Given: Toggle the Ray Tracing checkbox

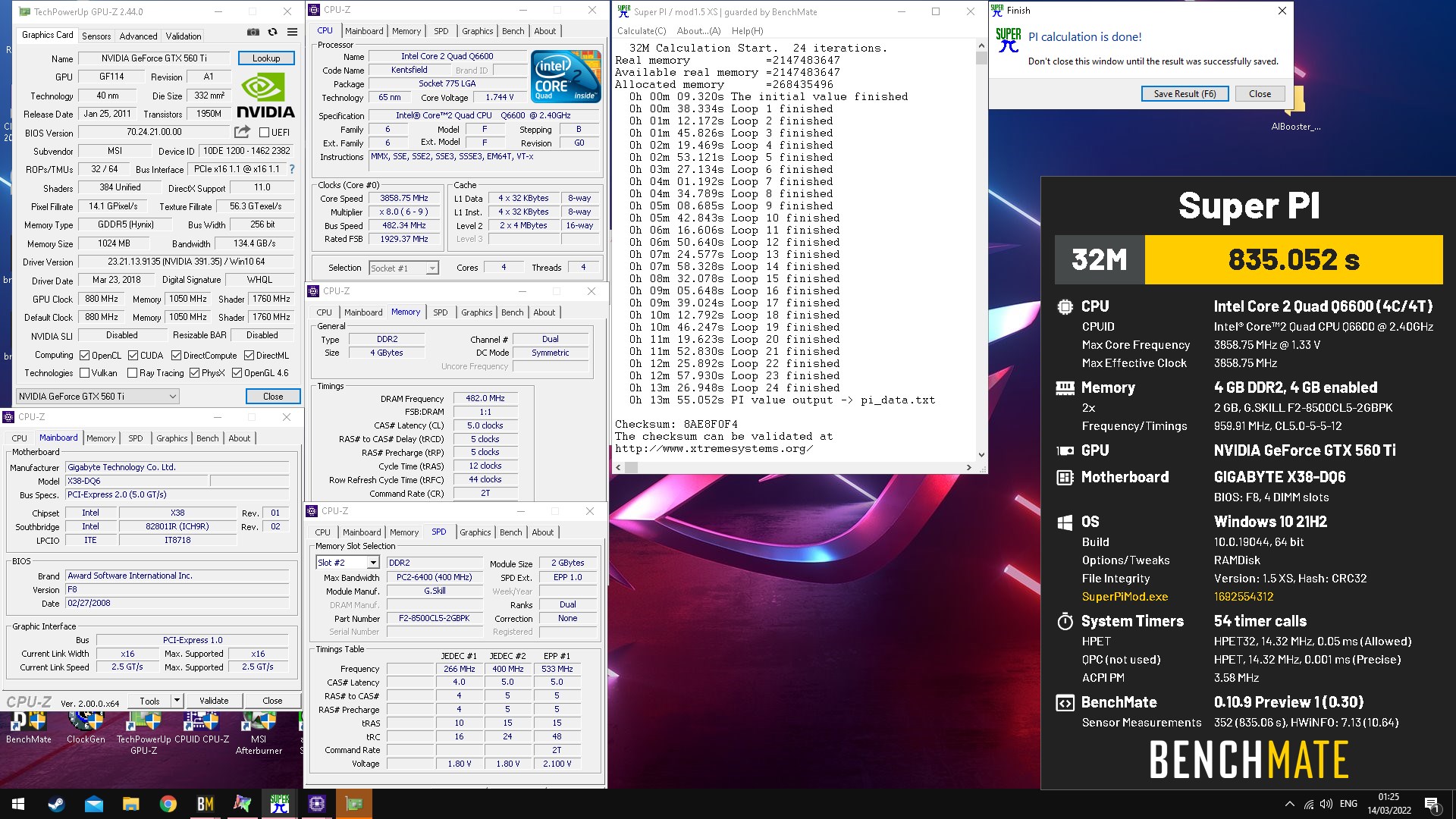Looking at the screenshot, I should pos(133,373).
